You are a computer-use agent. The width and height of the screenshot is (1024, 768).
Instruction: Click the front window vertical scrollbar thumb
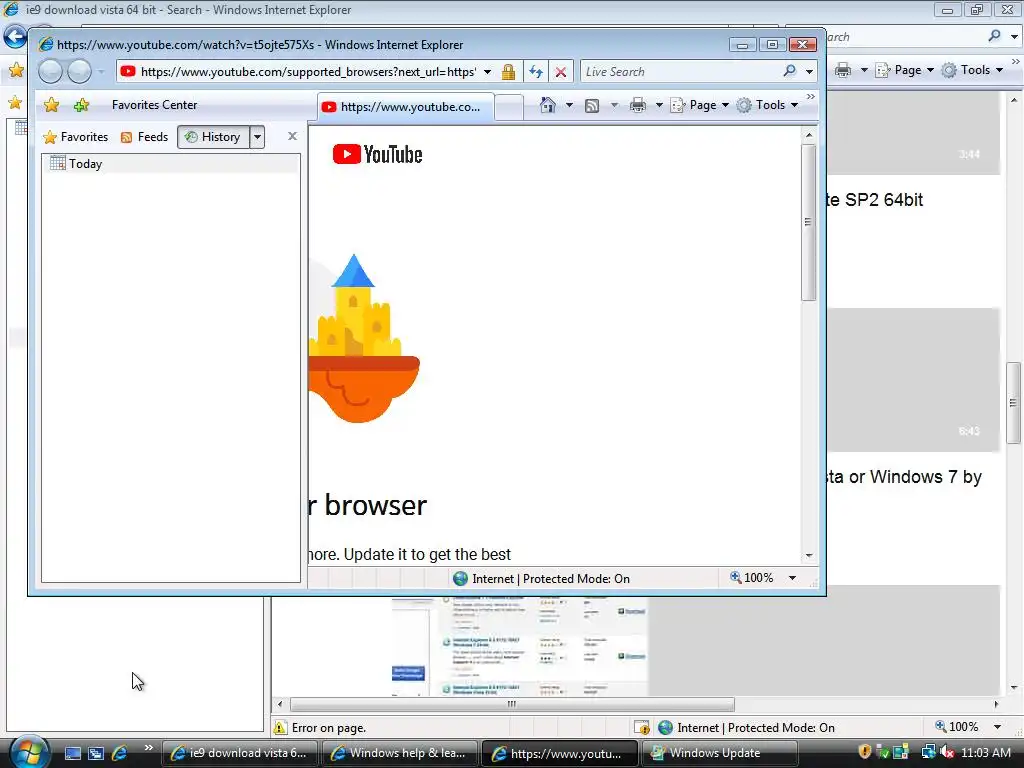pos(808,222)
